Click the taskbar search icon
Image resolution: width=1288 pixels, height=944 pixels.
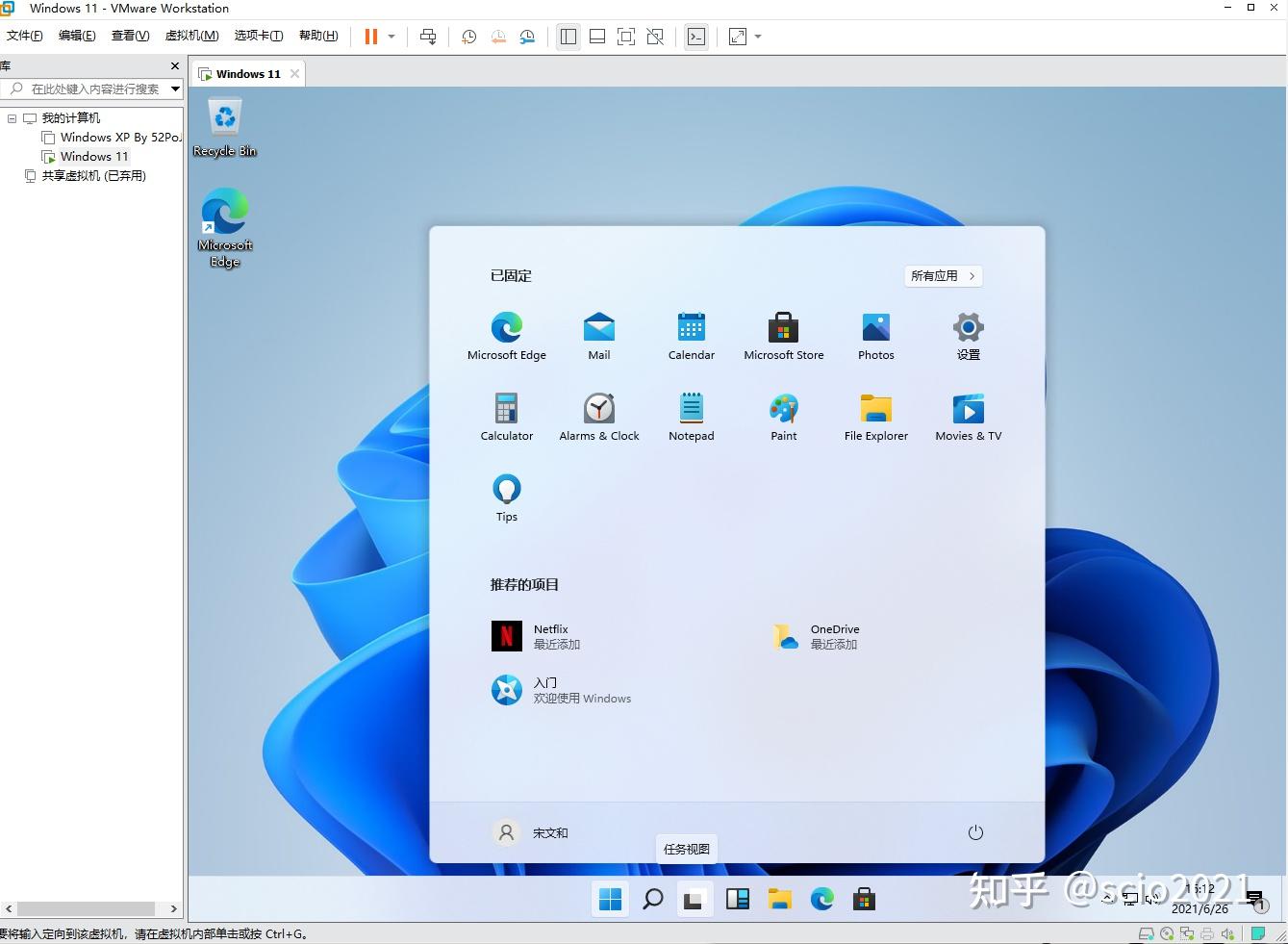(x=653, y=900)
